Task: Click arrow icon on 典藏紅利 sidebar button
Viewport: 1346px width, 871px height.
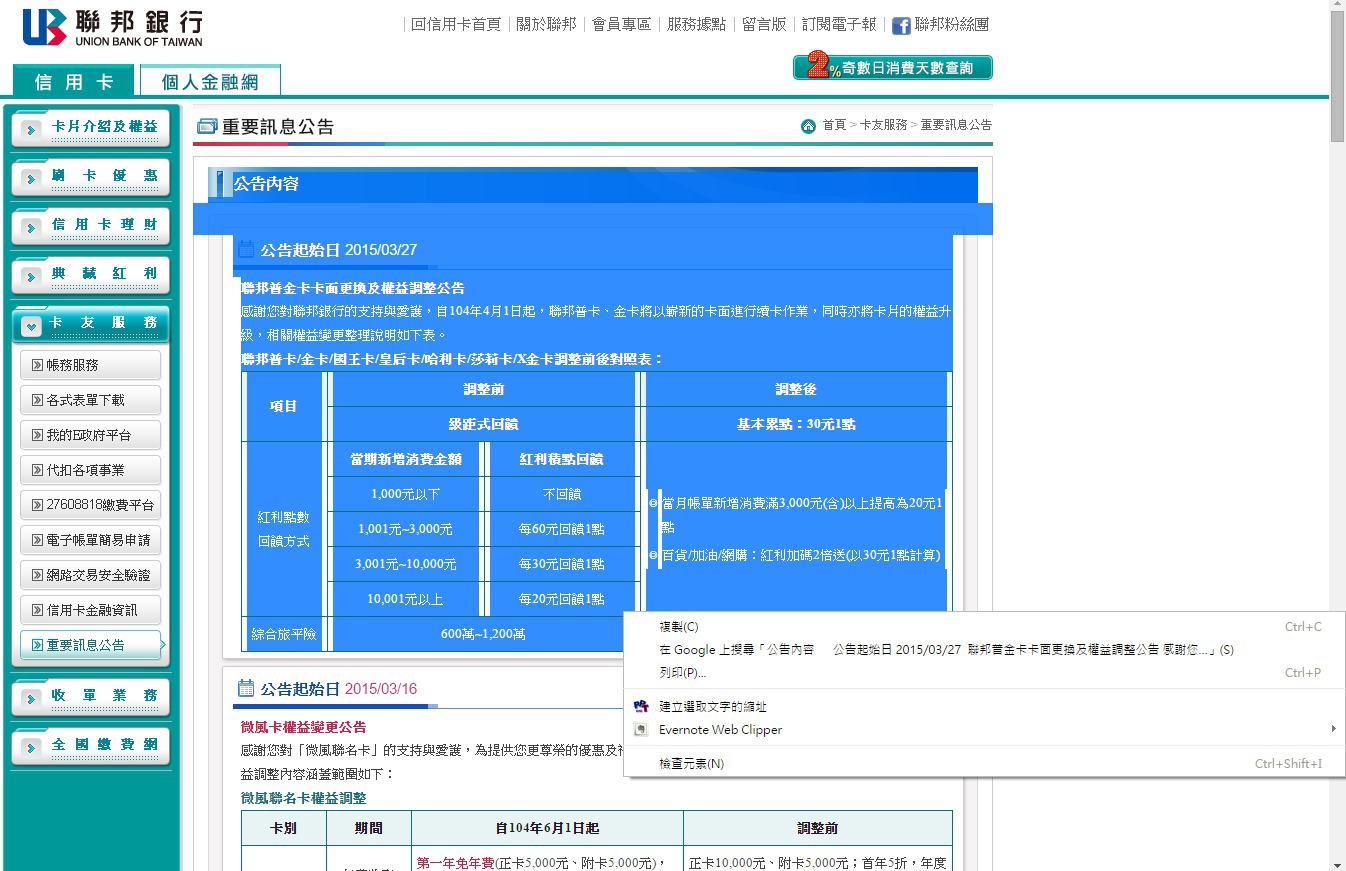Action: pyautogui.click(x=31, y=276)
